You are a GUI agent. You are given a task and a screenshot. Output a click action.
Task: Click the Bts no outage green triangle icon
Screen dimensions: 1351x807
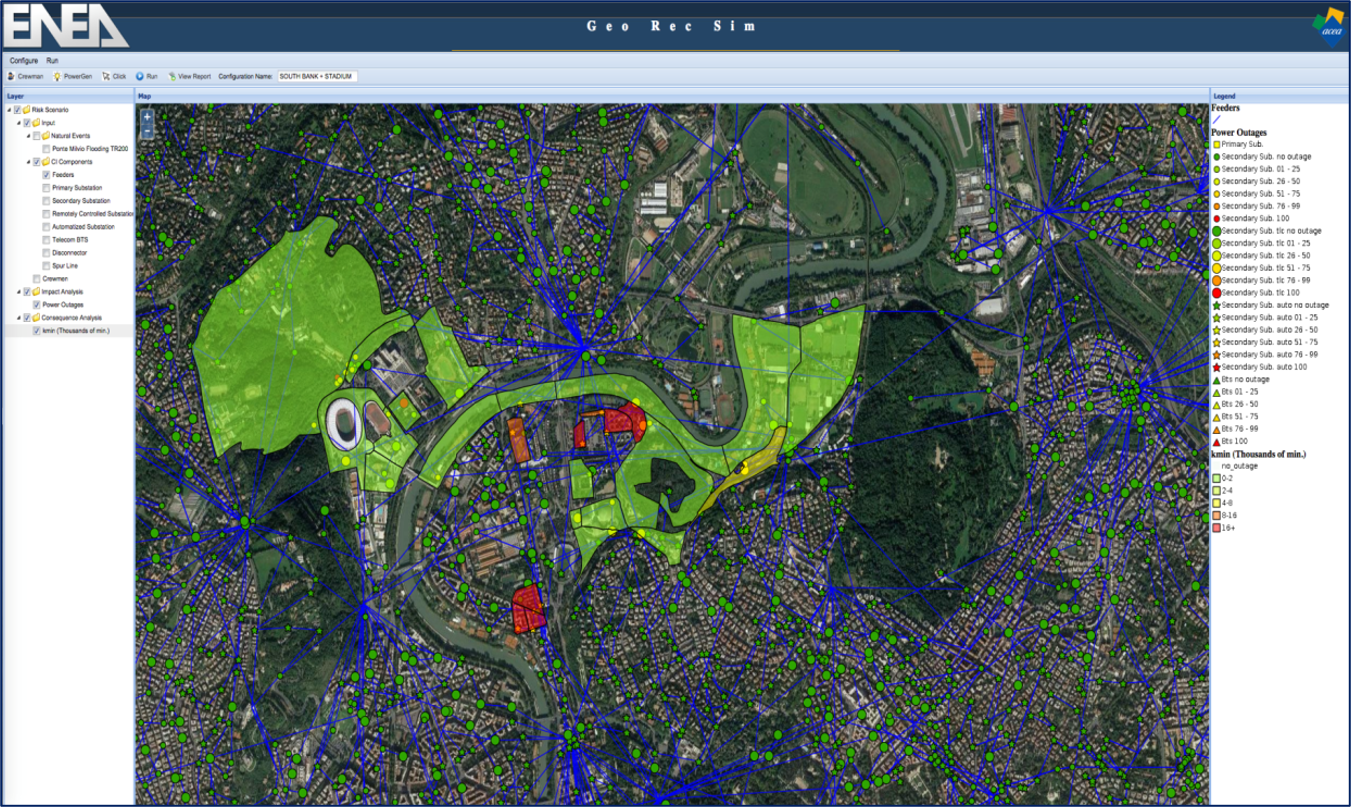(1216, 380)
